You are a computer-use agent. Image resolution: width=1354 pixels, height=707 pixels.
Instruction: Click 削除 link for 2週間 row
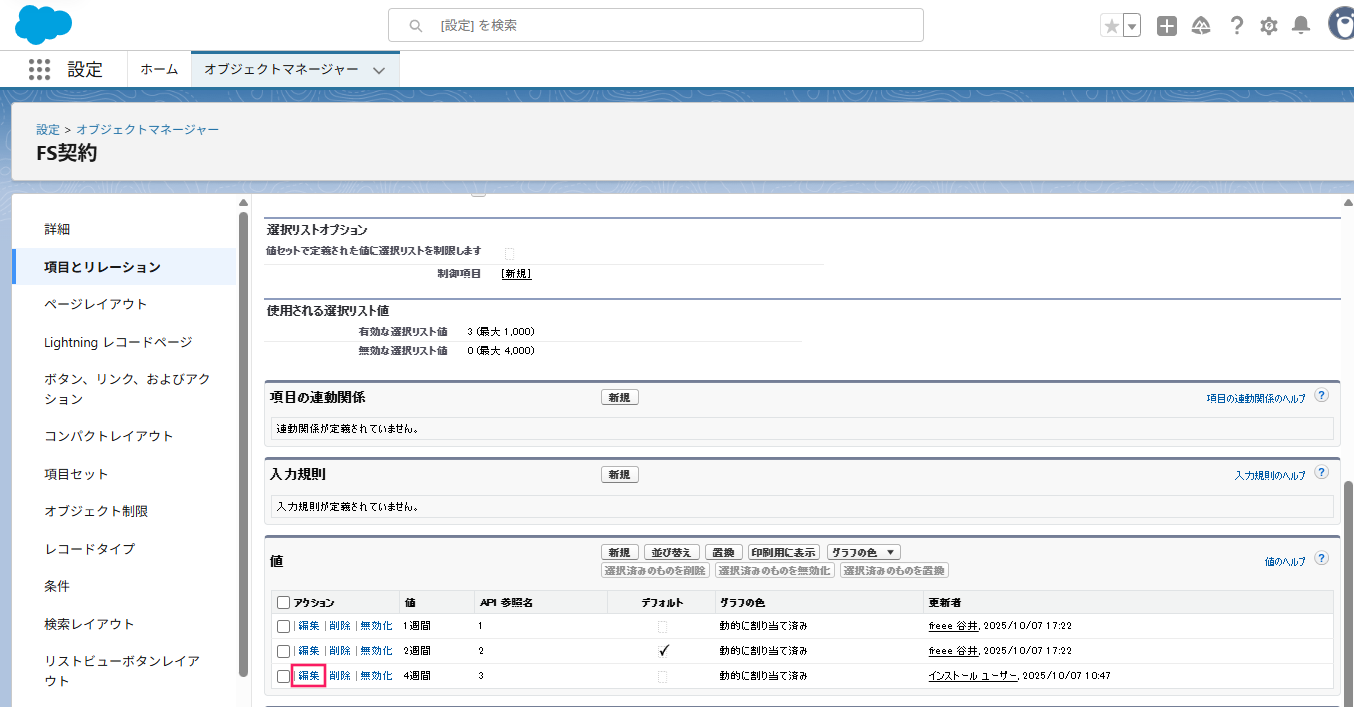[340, 651]
